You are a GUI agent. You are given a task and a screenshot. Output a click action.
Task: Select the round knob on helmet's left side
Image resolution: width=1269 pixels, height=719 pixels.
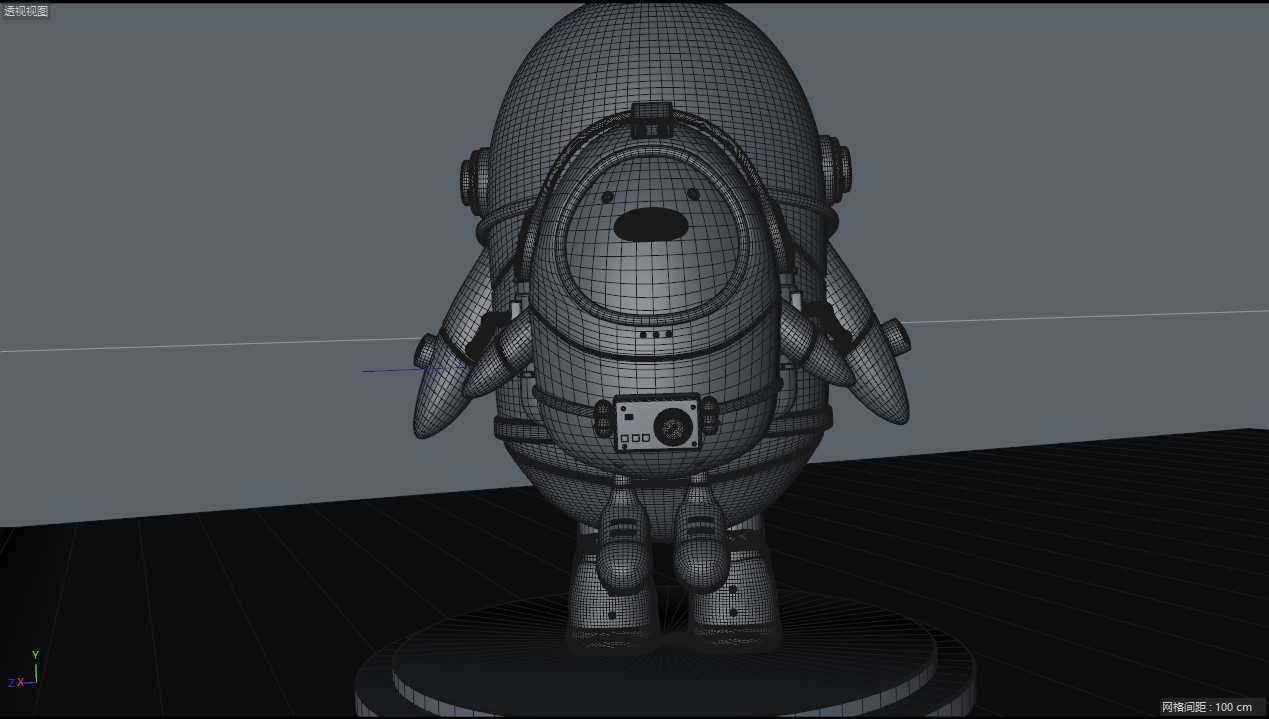[471, 179]
